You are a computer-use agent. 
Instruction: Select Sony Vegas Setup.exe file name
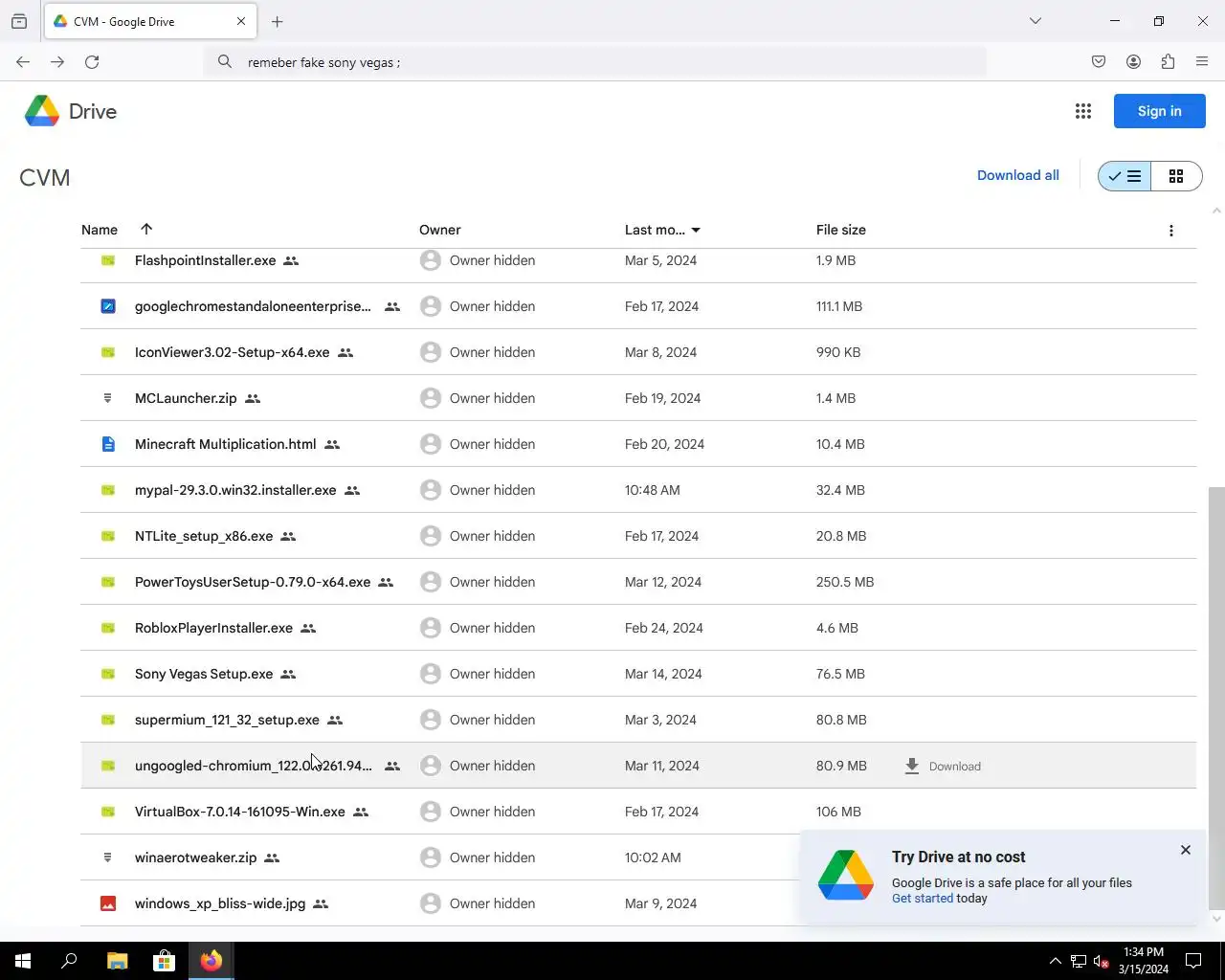click(x=204, y=674)
